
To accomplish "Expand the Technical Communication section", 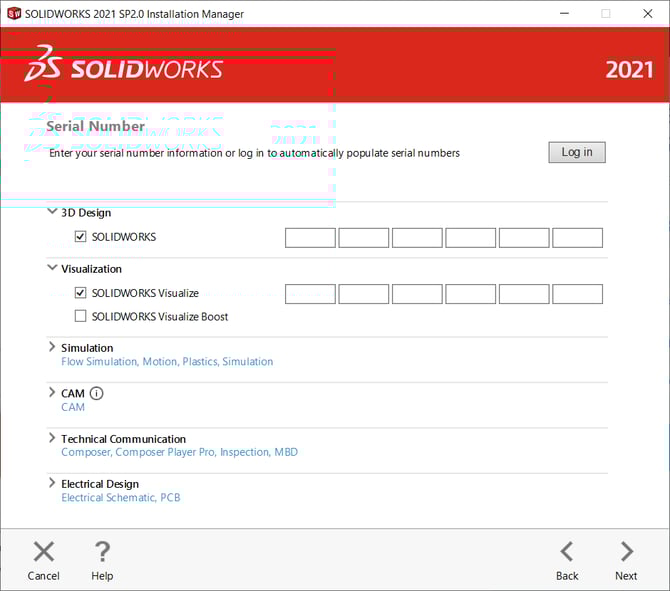I will [52, 438].
